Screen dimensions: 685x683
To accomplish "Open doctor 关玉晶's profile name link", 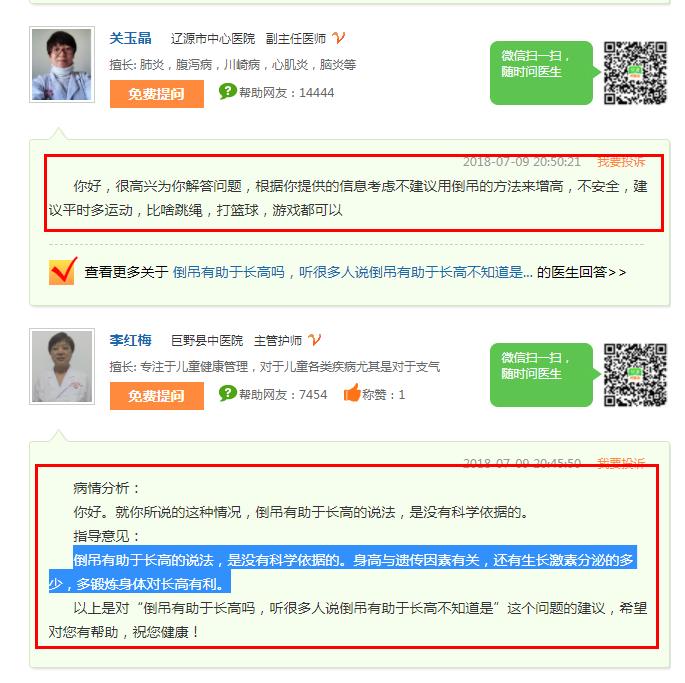I will 130,38.
